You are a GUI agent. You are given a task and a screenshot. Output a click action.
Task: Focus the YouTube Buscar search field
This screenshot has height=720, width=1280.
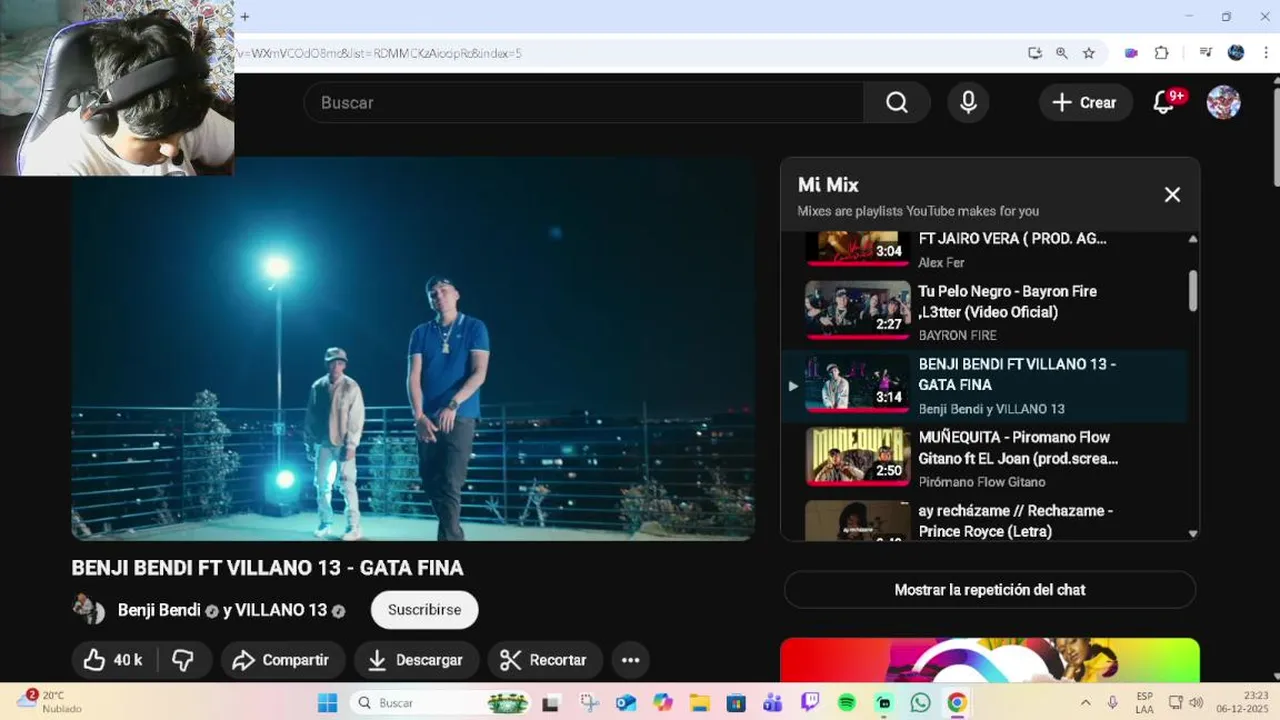[x=584, y=102]
